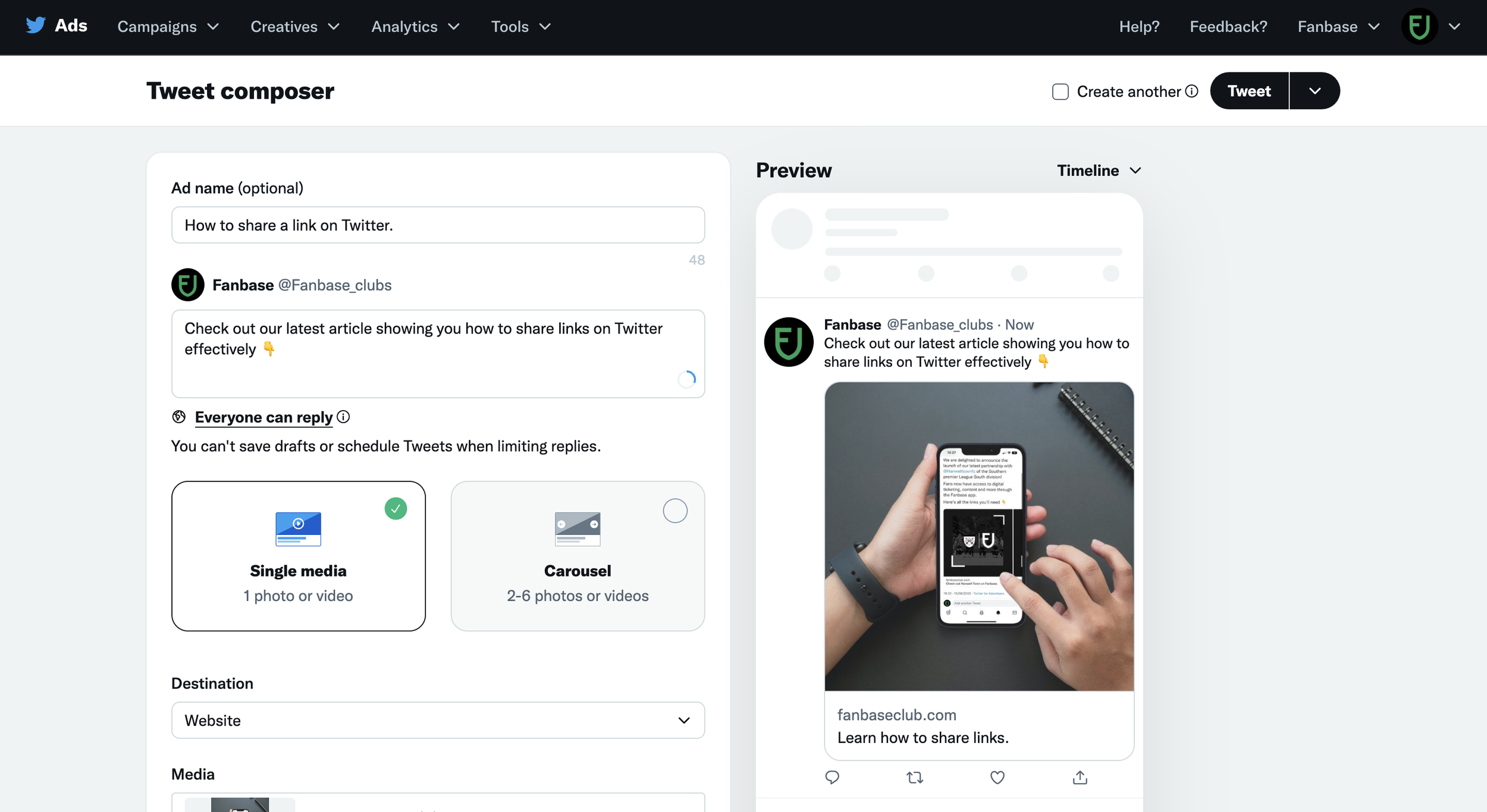Click the retweet icon in preview
Image resolution: width=1487 pixels, height=812 pixels.
click(x=915, y=777)
